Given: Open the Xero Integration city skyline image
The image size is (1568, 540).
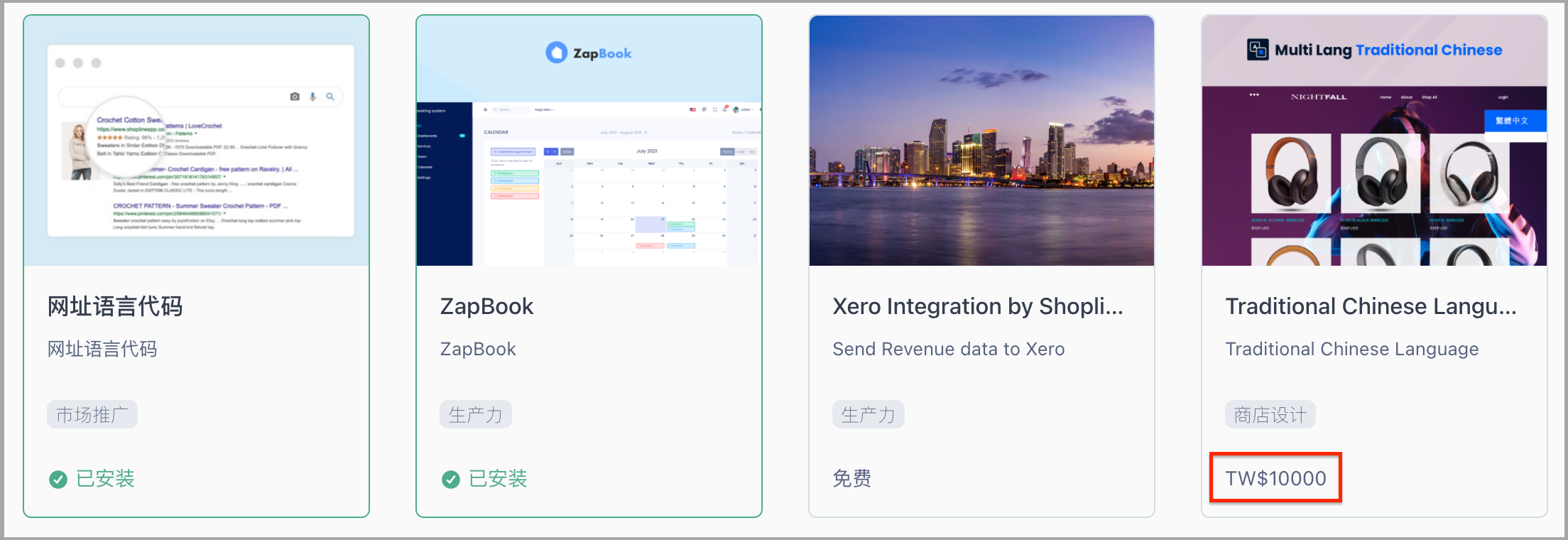Looking at the screenshot, I should click(x=981, y=141).
